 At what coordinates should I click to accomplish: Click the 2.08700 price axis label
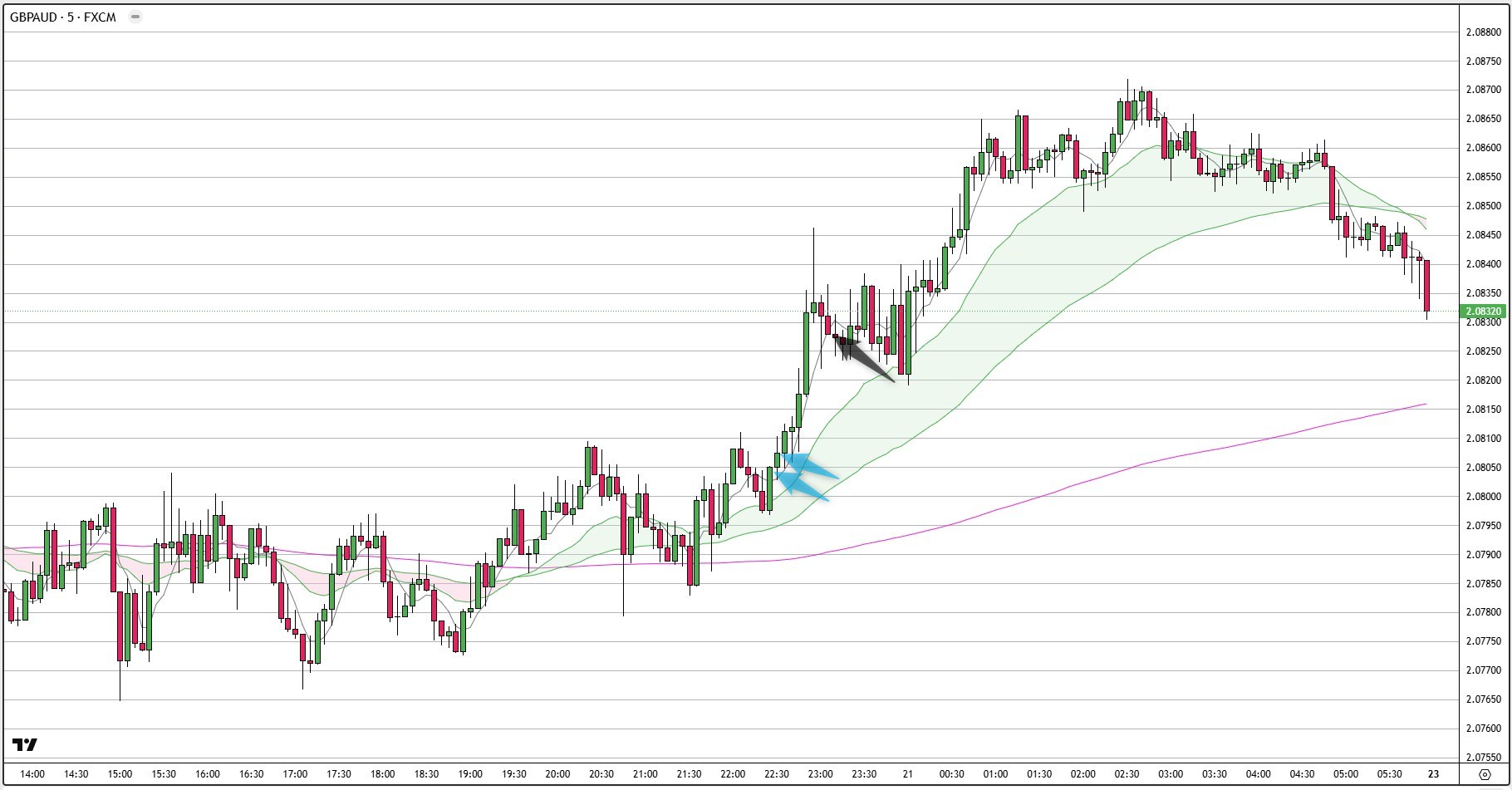[1483, 90]
